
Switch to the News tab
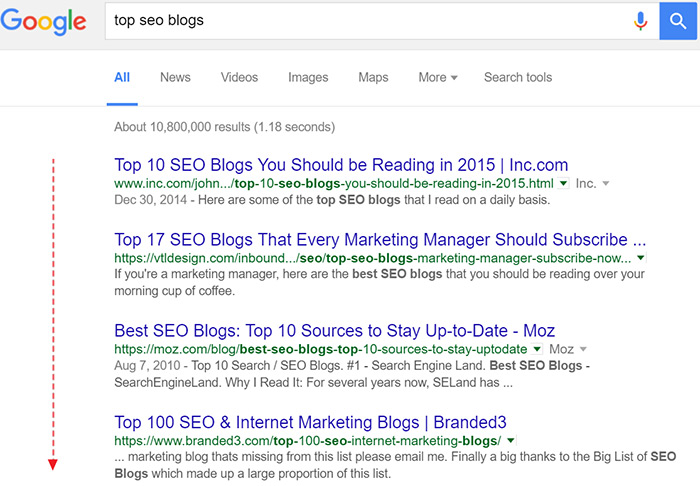(x=175, y=78)
